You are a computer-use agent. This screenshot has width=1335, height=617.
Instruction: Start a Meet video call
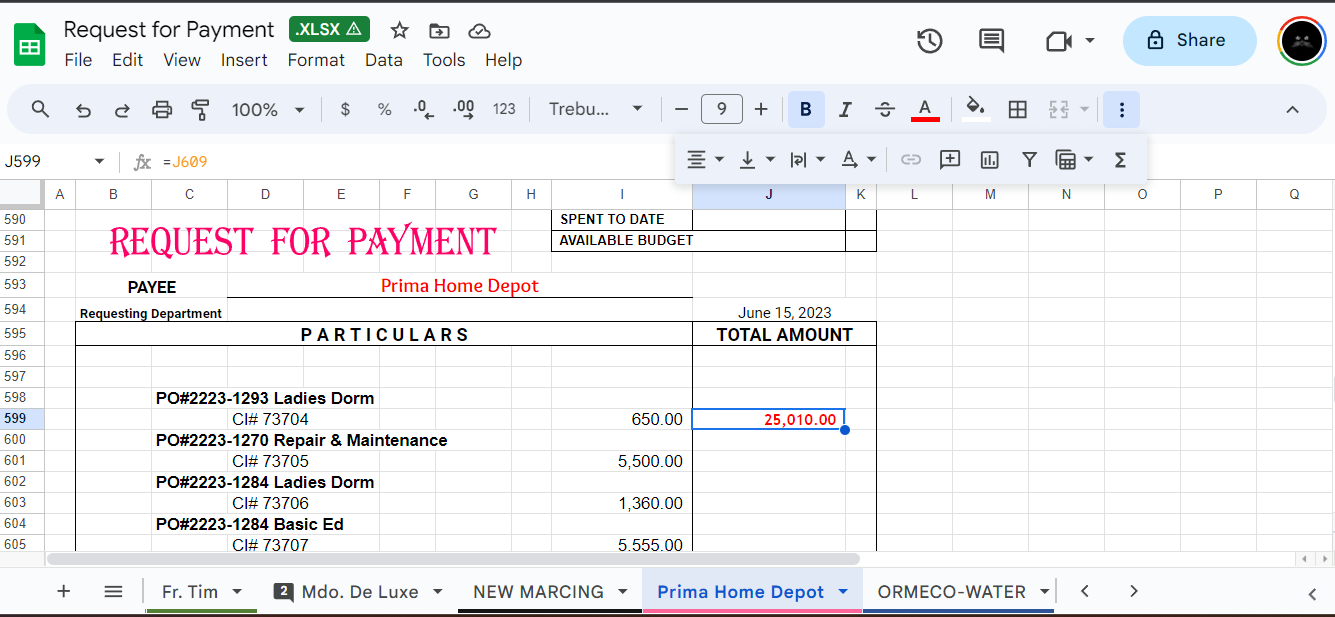tap(1059, 41)
